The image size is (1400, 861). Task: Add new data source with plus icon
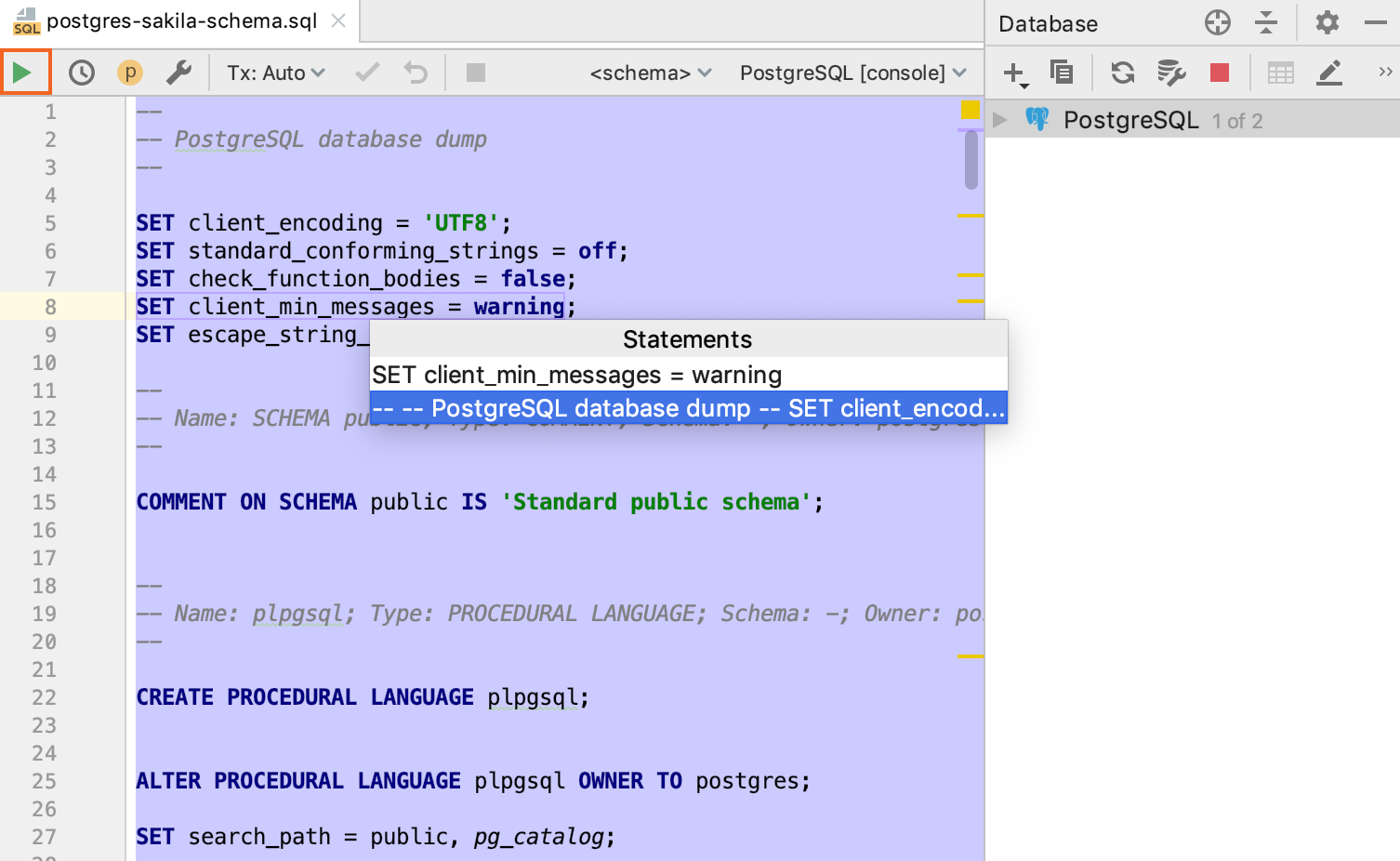[1015, 73]
